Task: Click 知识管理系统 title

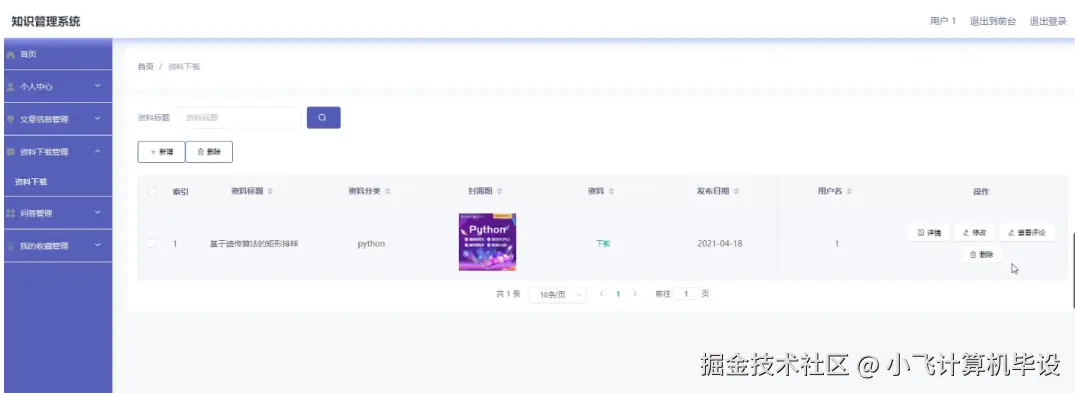Action: pos(46,21)
